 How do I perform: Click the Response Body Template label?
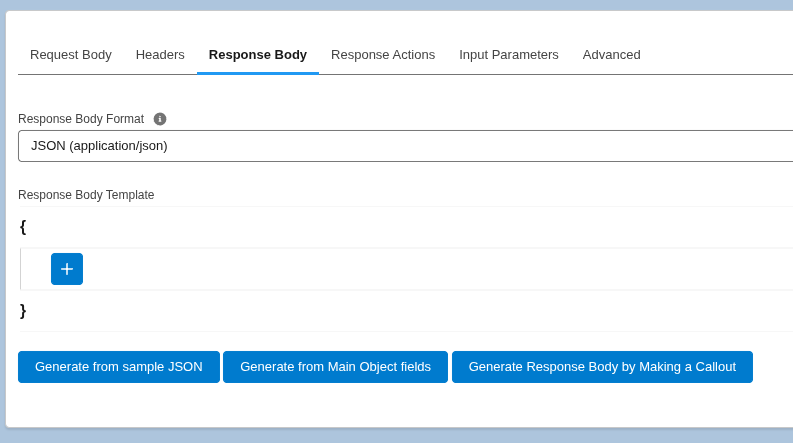tap(86, 195)
